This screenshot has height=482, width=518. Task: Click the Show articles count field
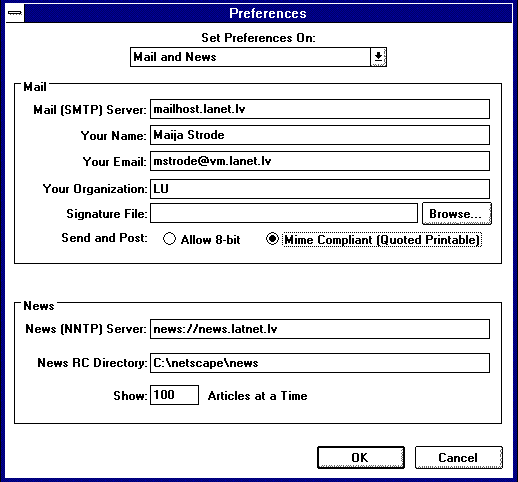pyautogui.click(x=174, y=395)
